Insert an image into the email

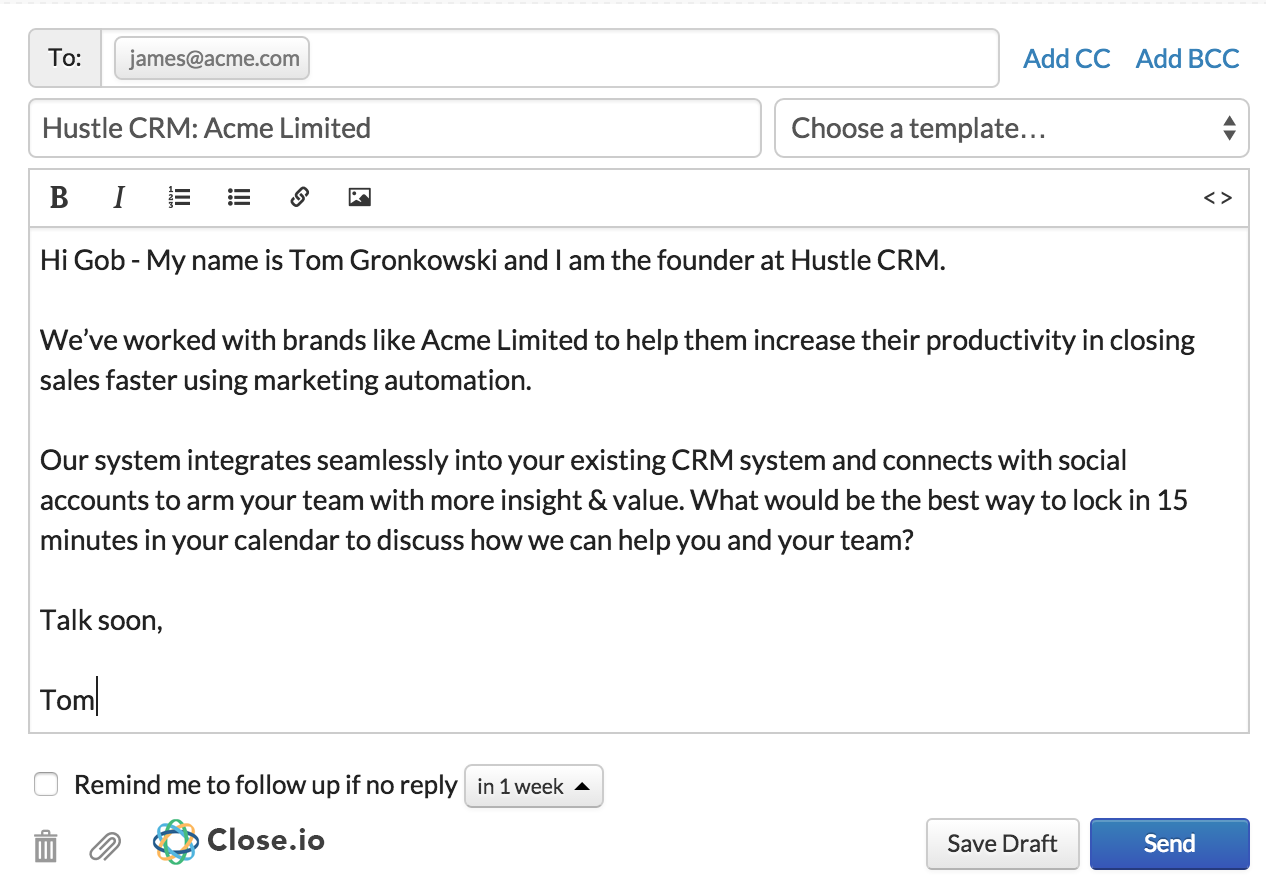[360, 198]
